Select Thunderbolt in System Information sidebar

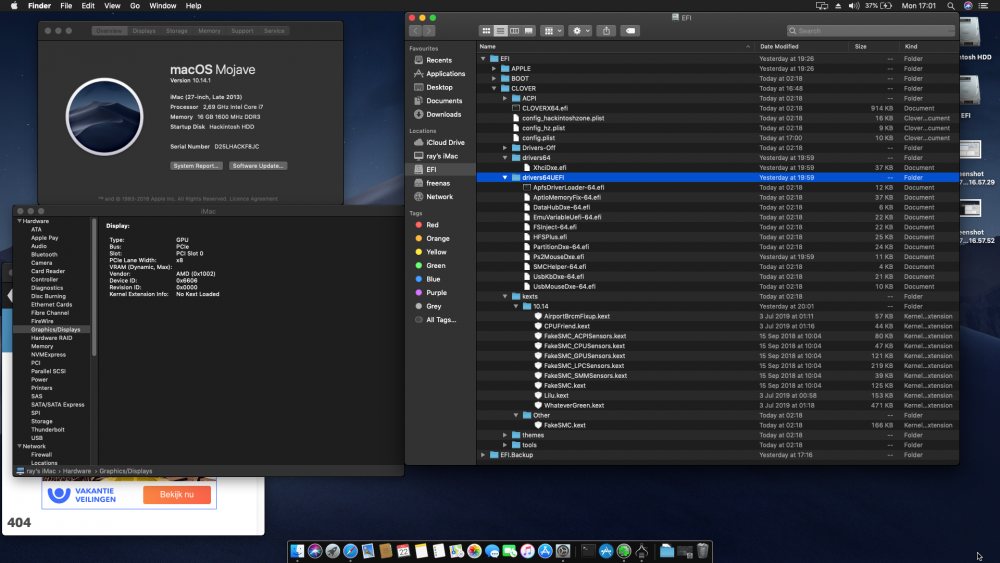click(x=48, y=430)
